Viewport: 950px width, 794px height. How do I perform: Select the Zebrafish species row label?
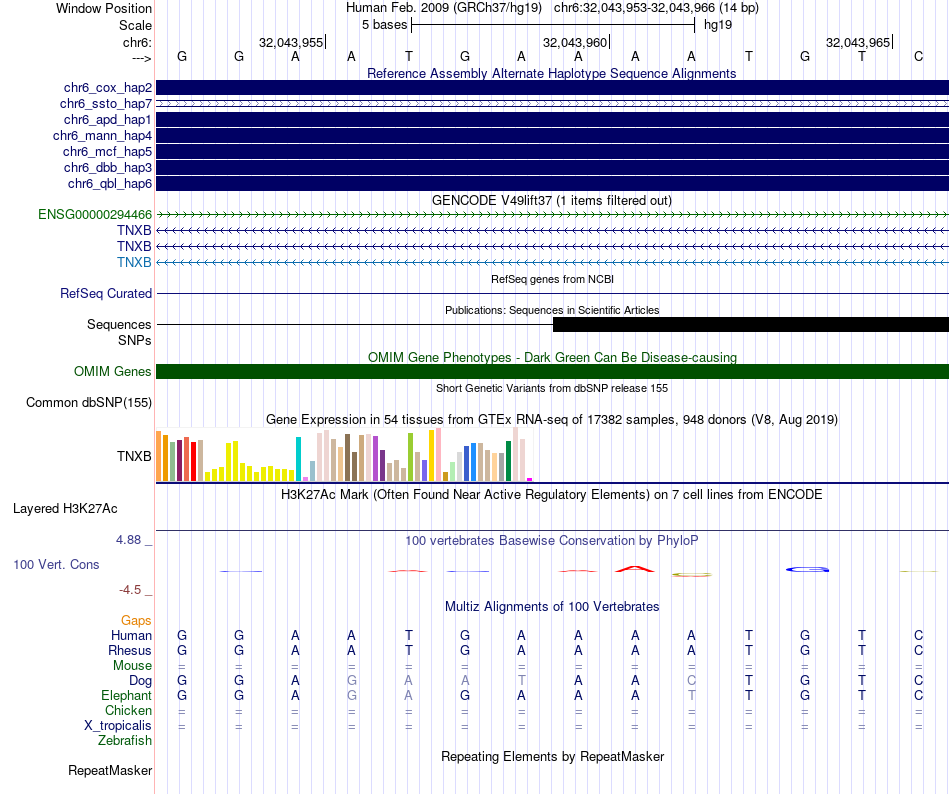click(x=125, y=740)
